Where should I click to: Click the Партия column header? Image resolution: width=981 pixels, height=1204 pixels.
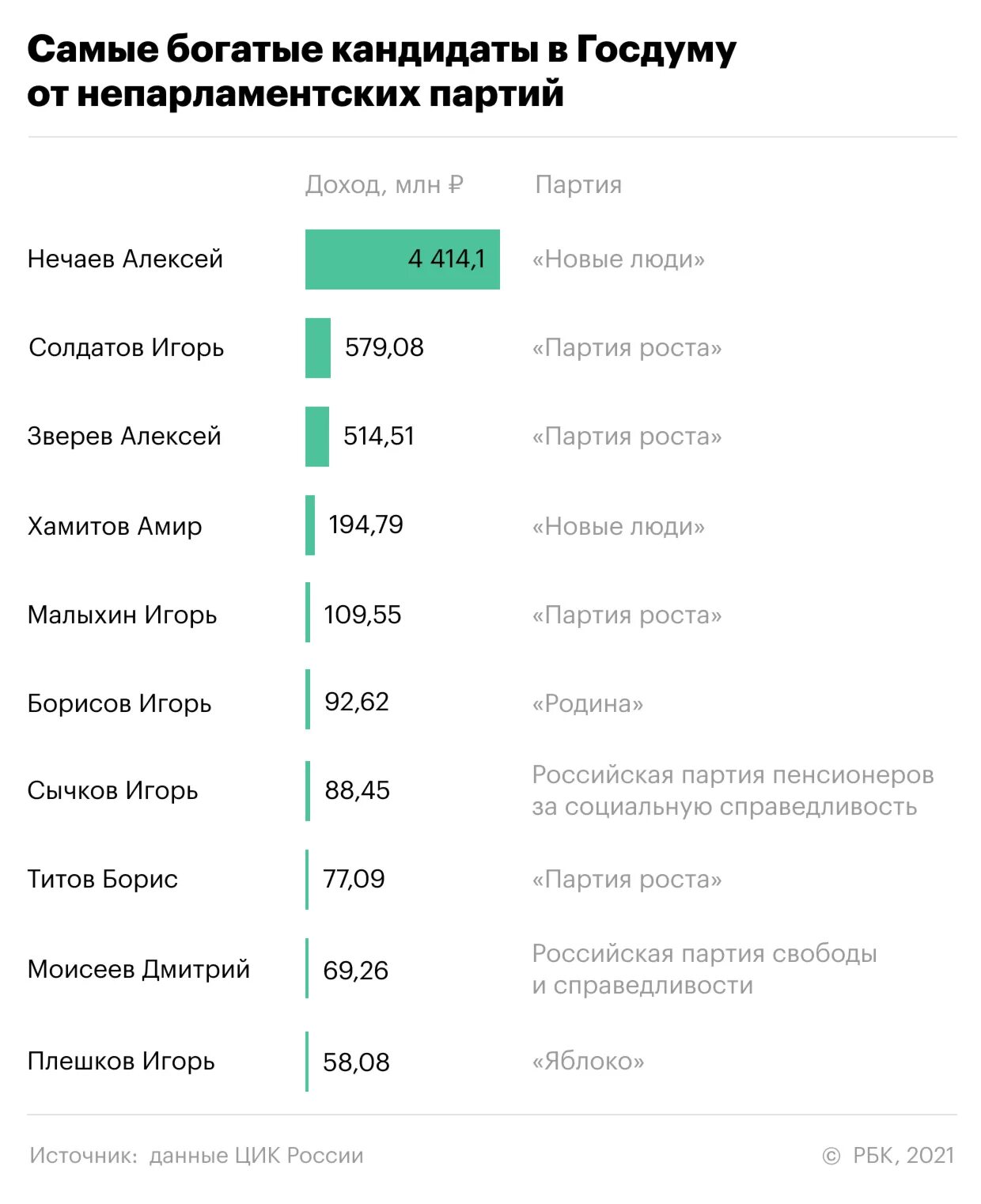pyautogui.click(x=578, y=185)
